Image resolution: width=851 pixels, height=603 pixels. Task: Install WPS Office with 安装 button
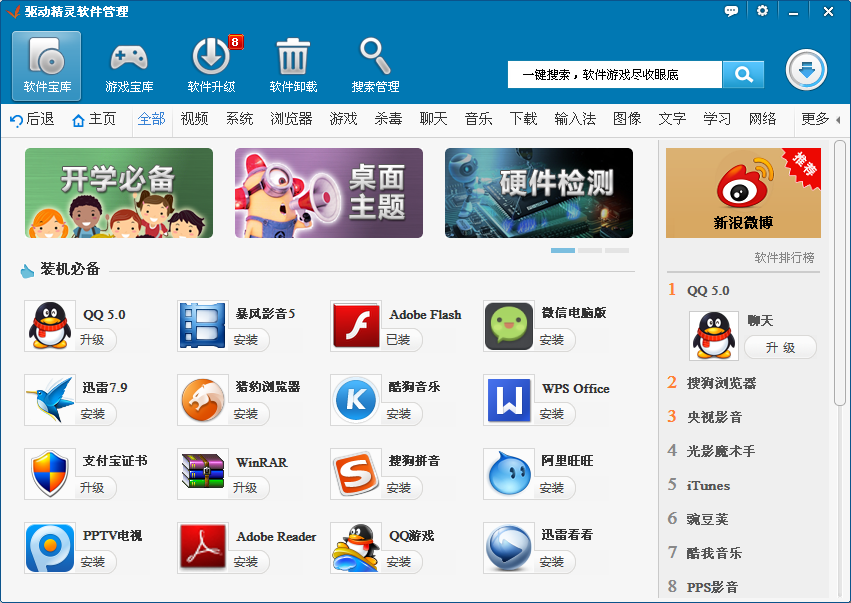coord(552,414)
